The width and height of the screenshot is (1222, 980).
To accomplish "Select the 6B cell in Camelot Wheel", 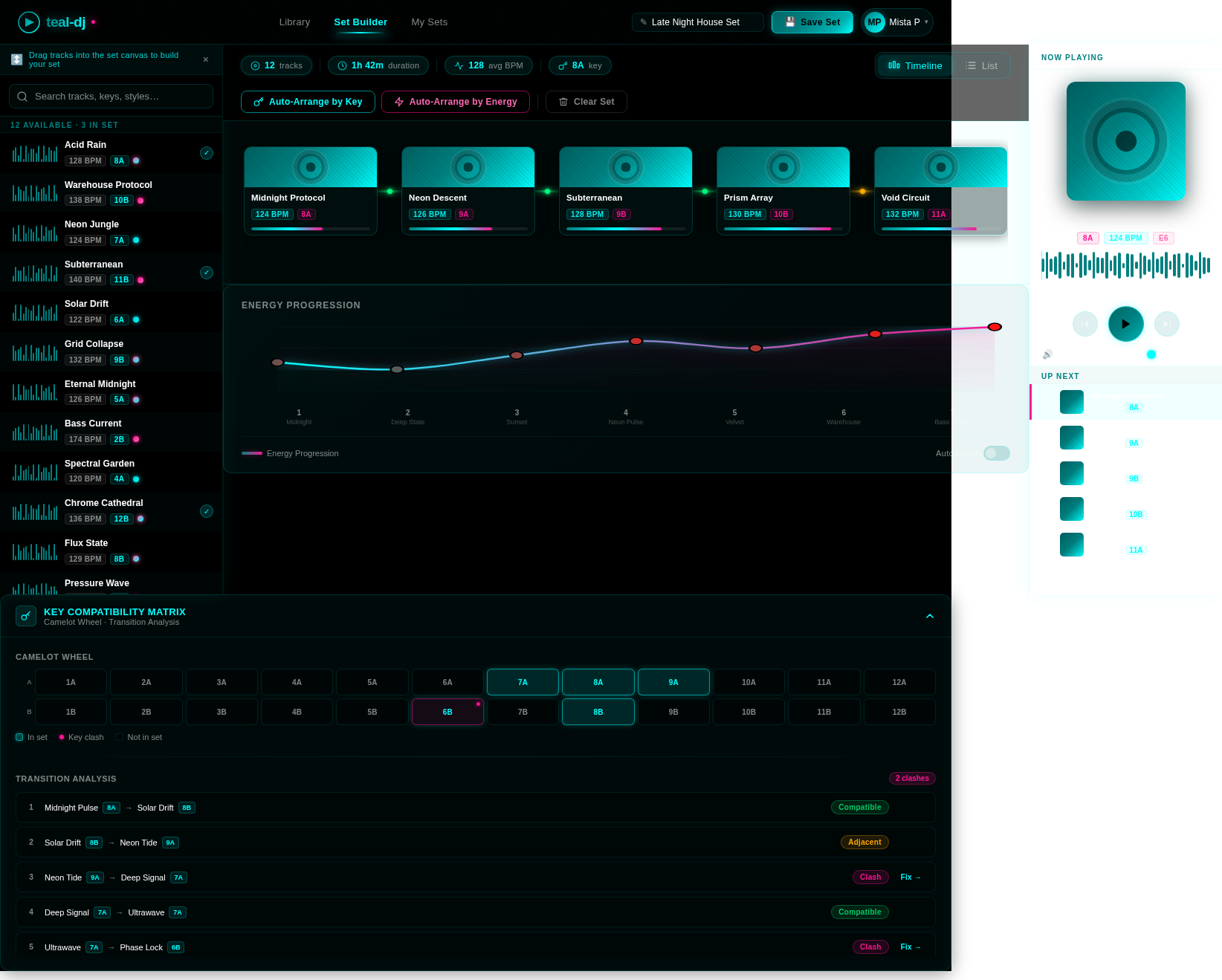I will (447, 712).
